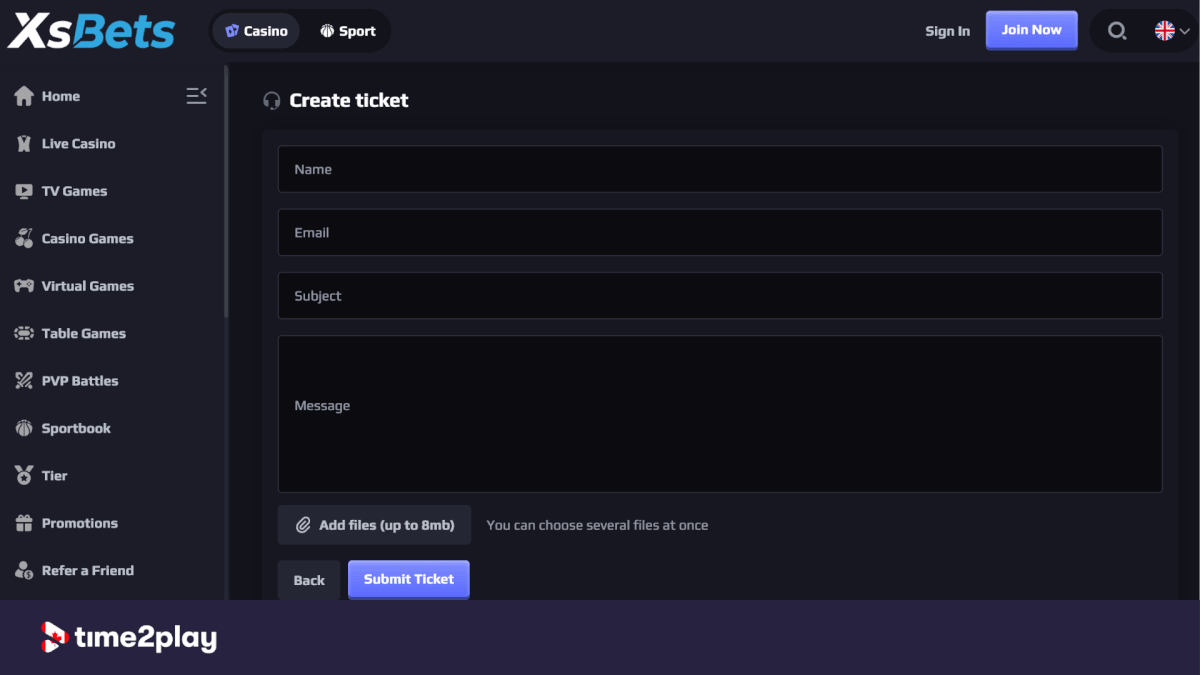Click the Refer a Friend icon

[24, 571]
